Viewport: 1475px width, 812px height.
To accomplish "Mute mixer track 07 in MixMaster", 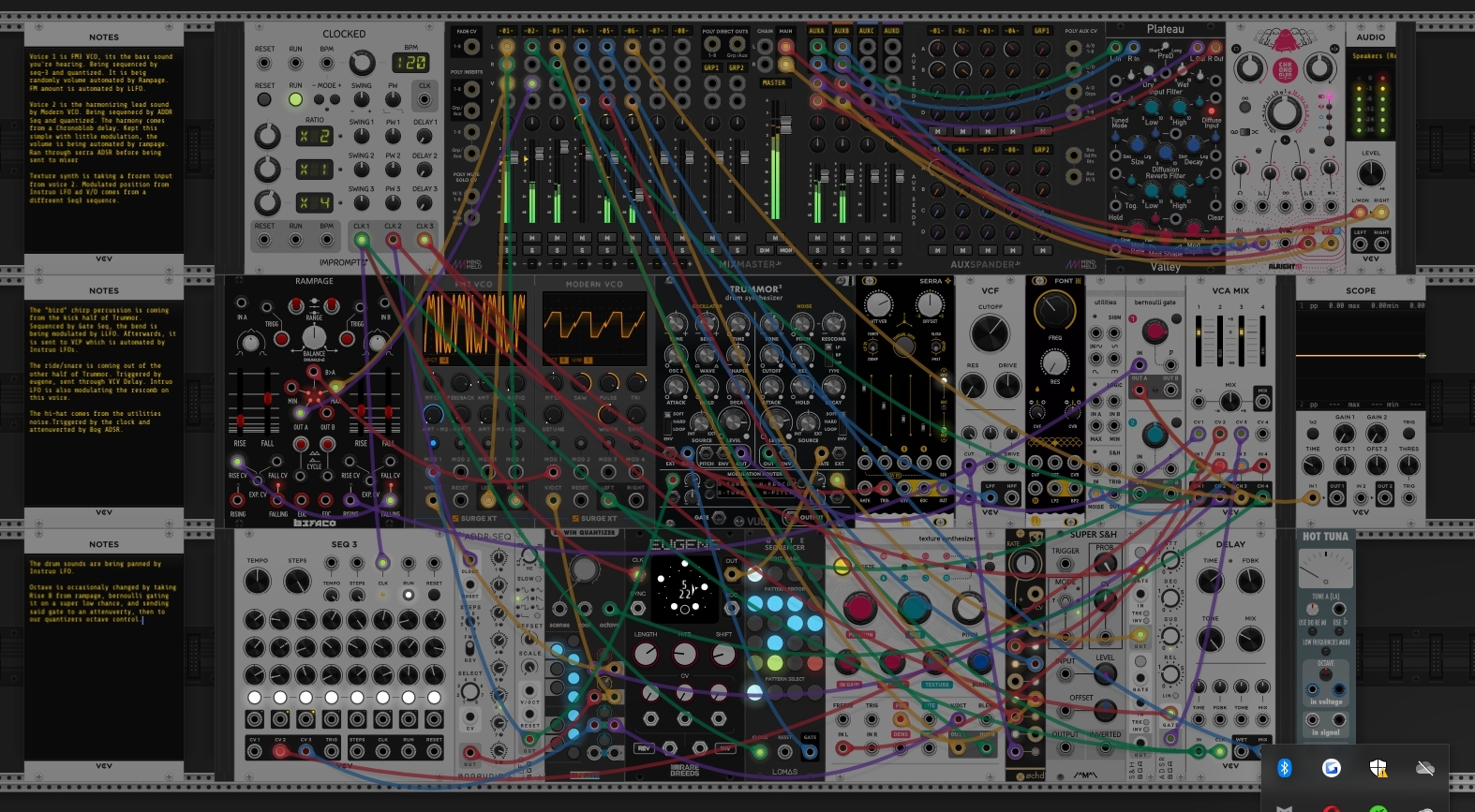I will (658, 238).
